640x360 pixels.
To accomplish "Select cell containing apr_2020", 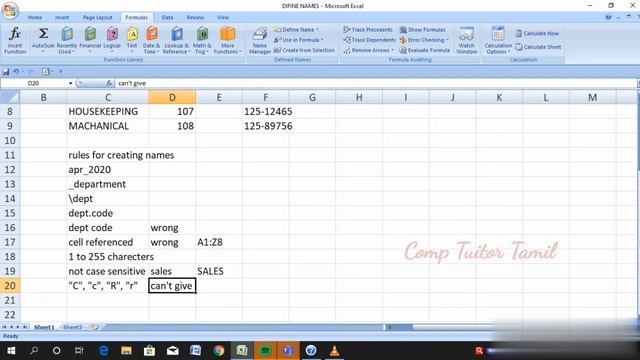I will [108, 170].
